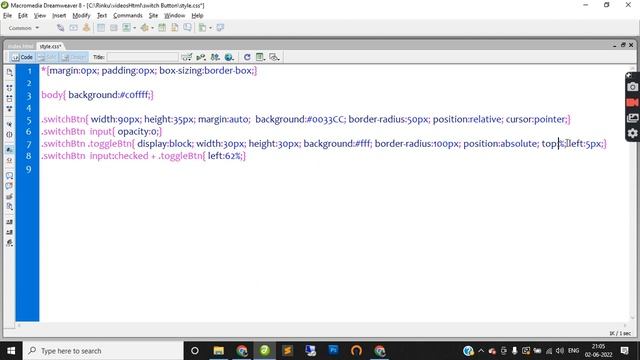Switch to the style.css tab

pyautogui.click(x=50, y=46)
